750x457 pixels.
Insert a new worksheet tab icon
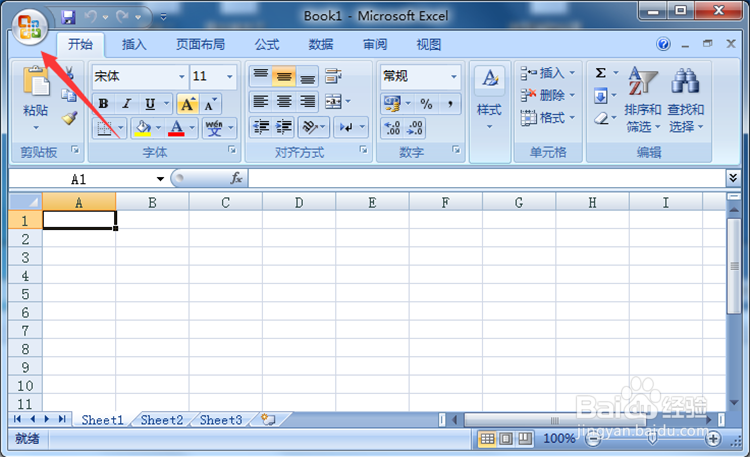click(x=268, y=420)
